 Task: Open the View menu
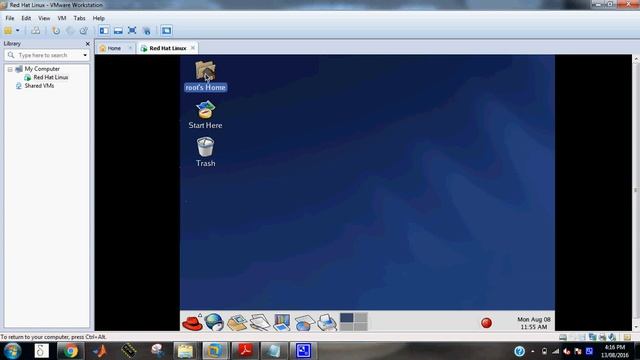[44, 18]
